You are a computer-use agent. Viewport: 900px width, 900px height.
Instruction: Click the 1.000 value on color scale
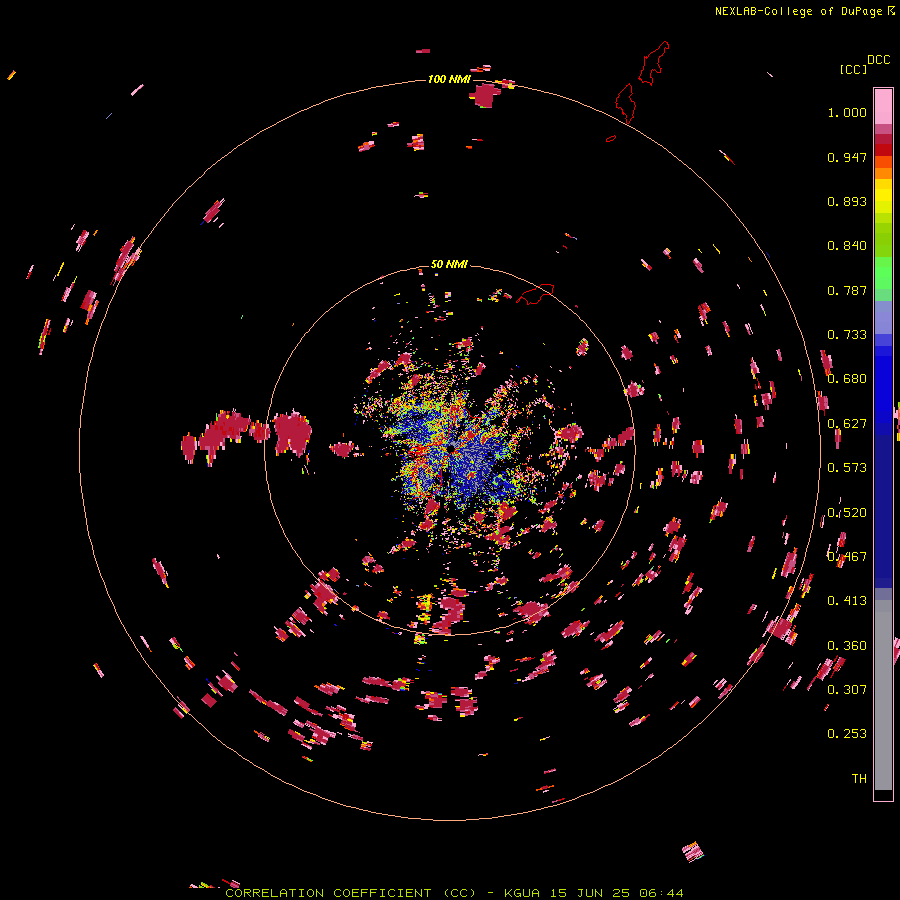(x=847, y=112)
